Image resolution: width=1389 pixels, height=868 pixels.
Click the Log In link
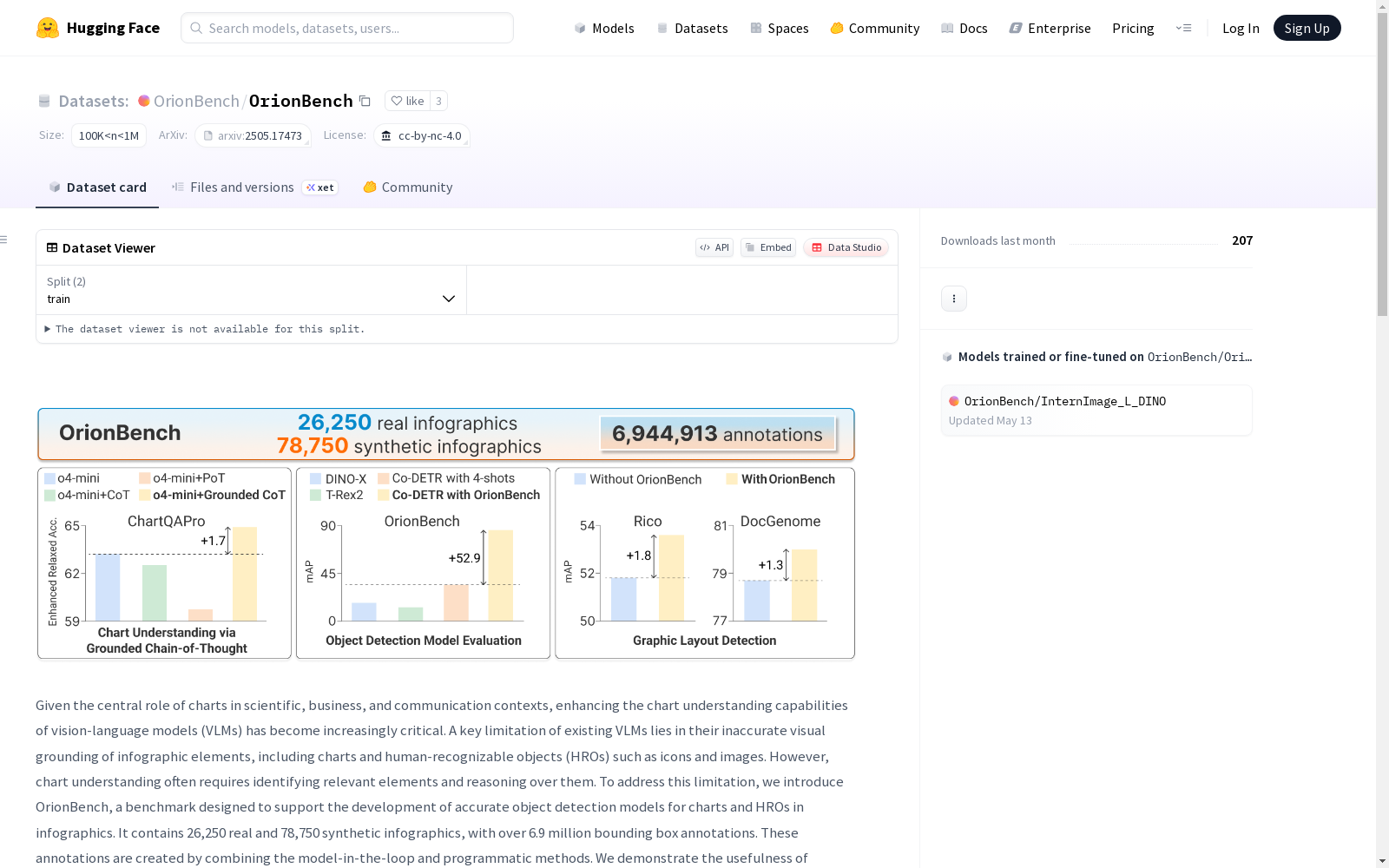(1241, 28)
